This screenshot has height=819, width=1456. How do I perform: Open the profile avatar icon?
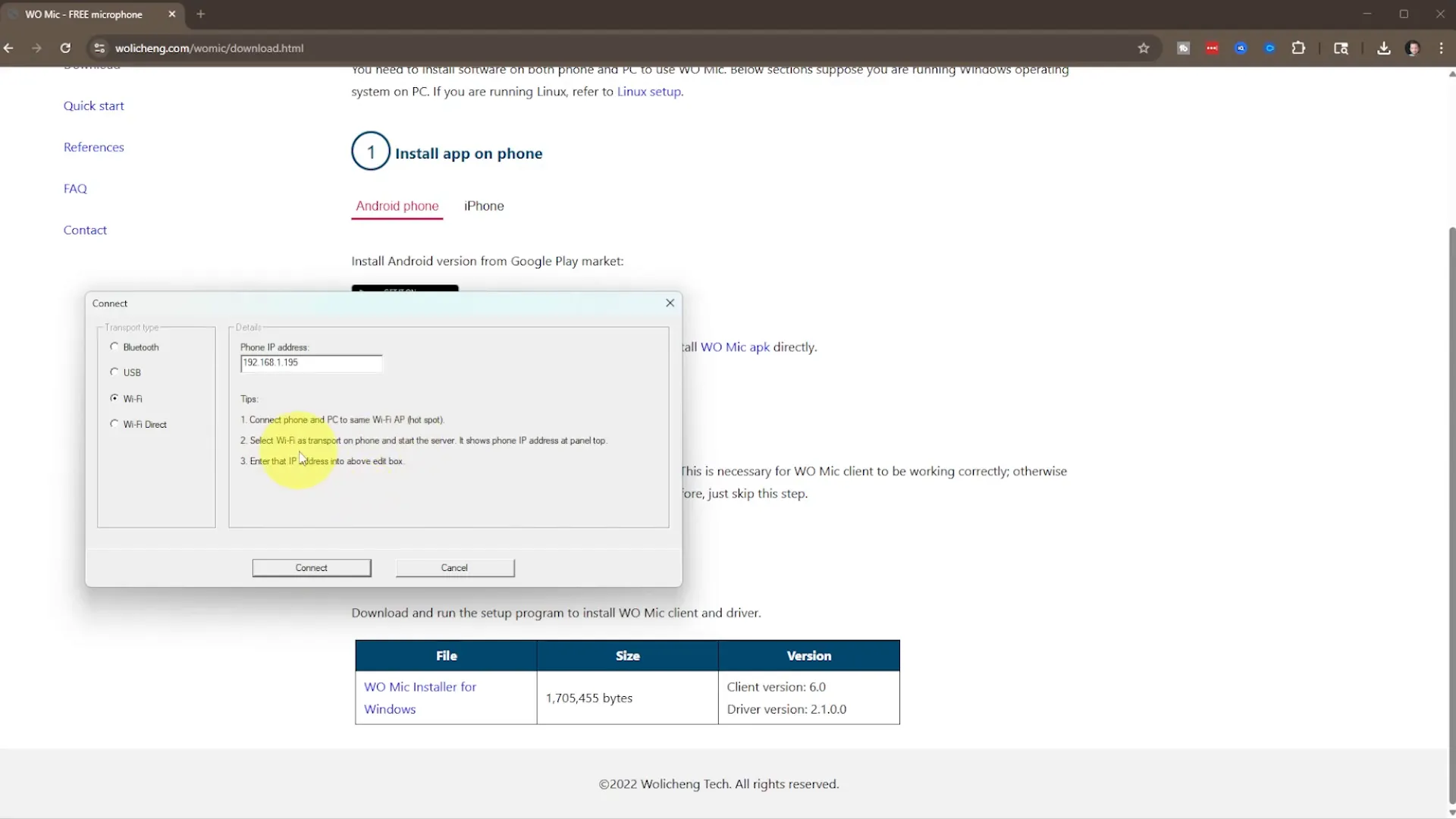coord(1412,48)
